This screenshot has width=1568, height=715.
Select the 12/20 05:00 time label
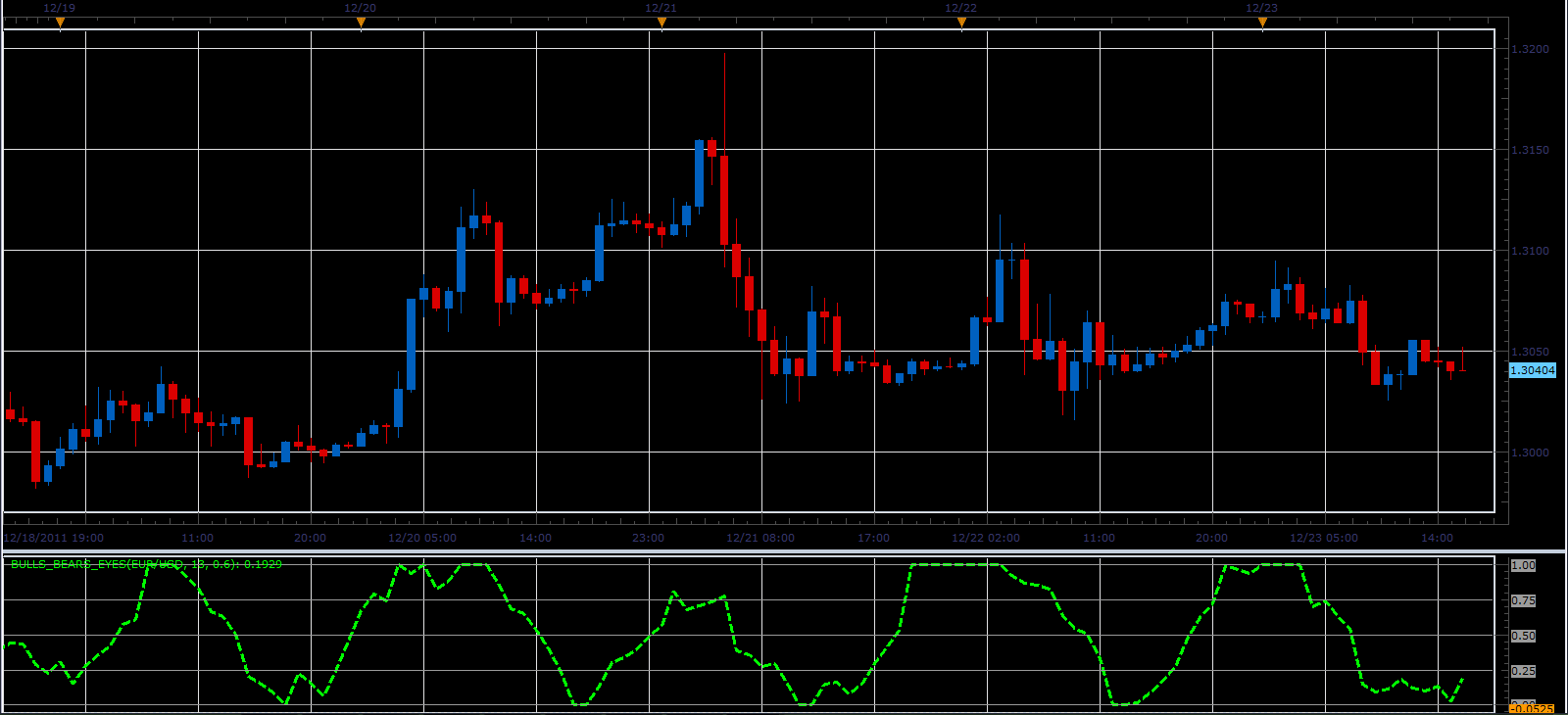[422, 538]
